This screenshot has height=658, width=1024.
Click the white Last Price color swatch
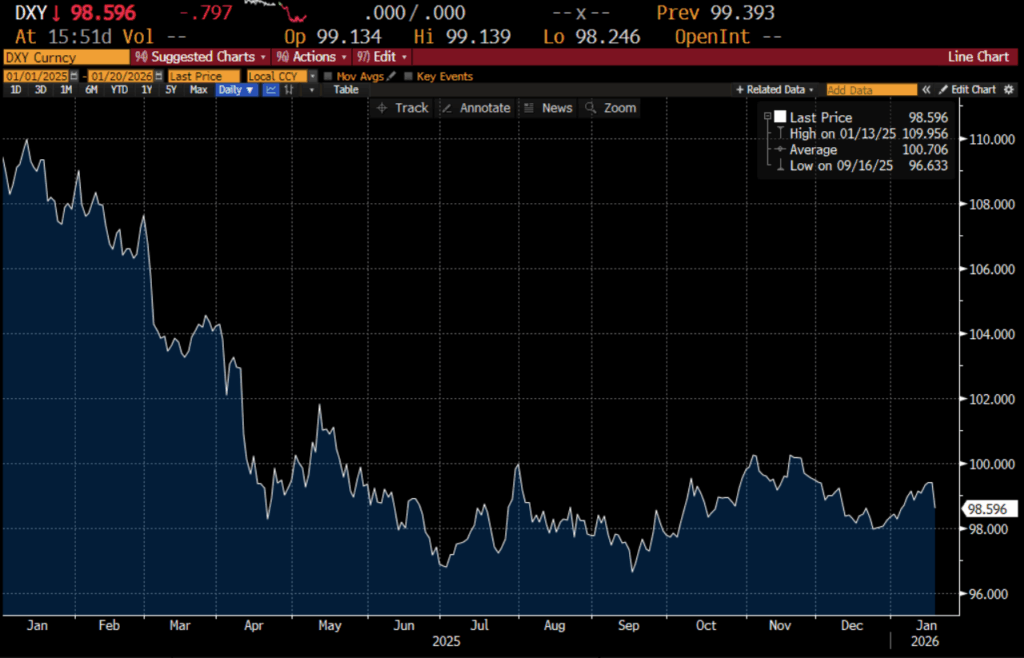point(780,117)
